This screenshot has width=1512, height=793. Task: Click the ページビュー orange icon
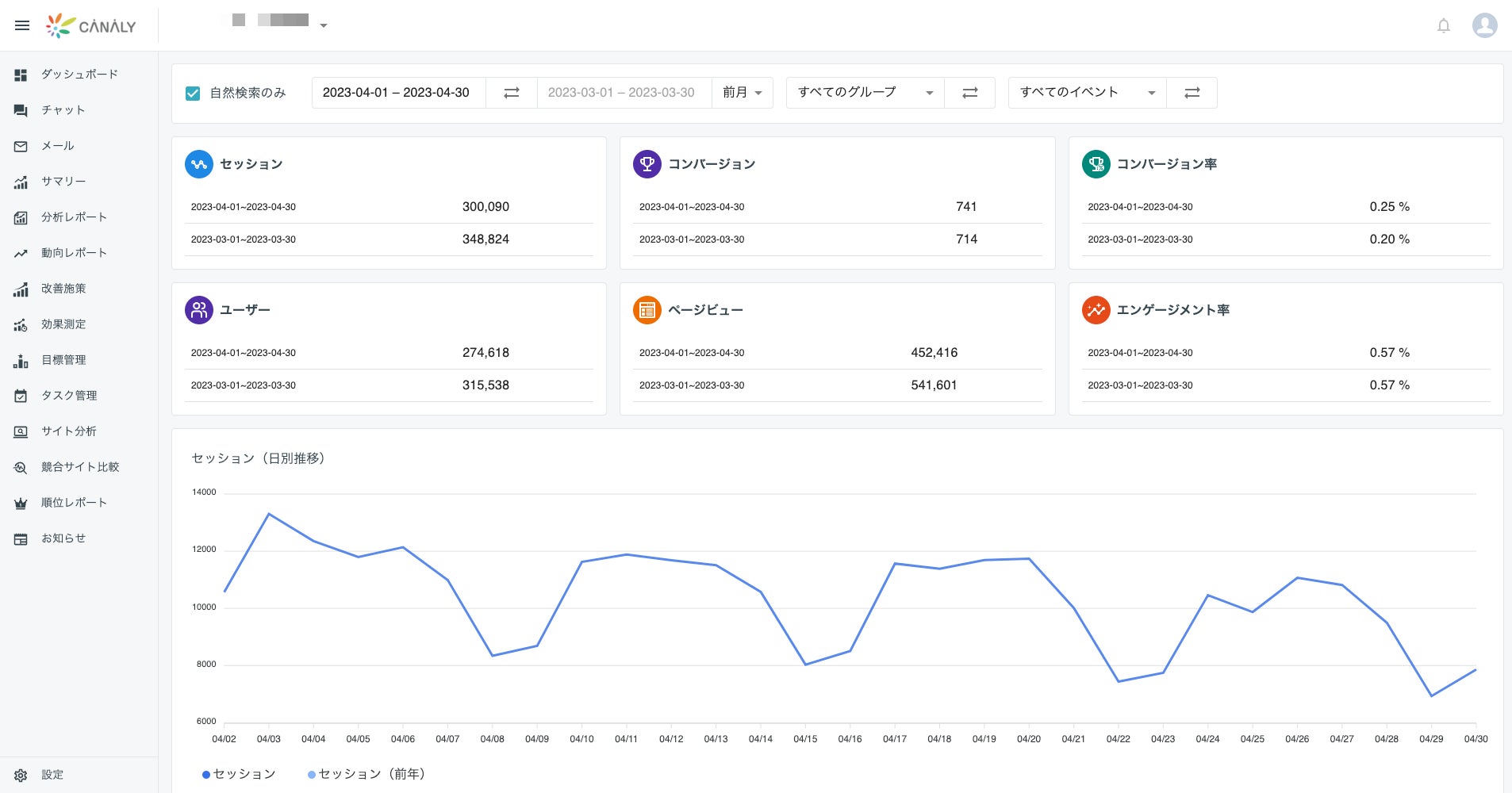[647, 310]
